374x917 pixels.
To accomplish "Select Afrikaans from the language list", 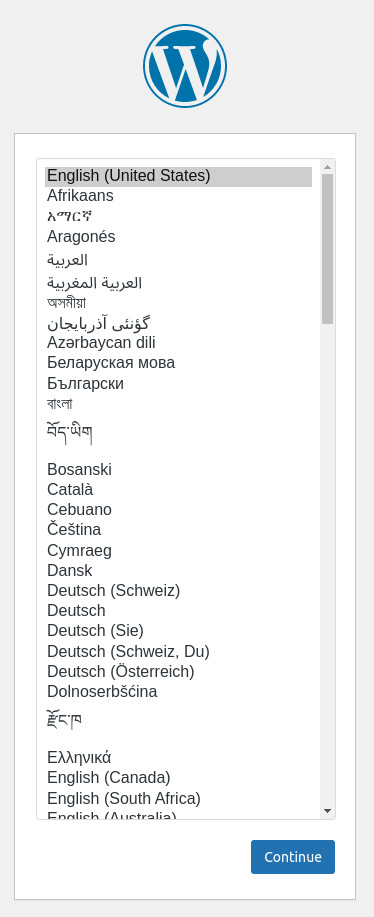I will pos(178,196).
